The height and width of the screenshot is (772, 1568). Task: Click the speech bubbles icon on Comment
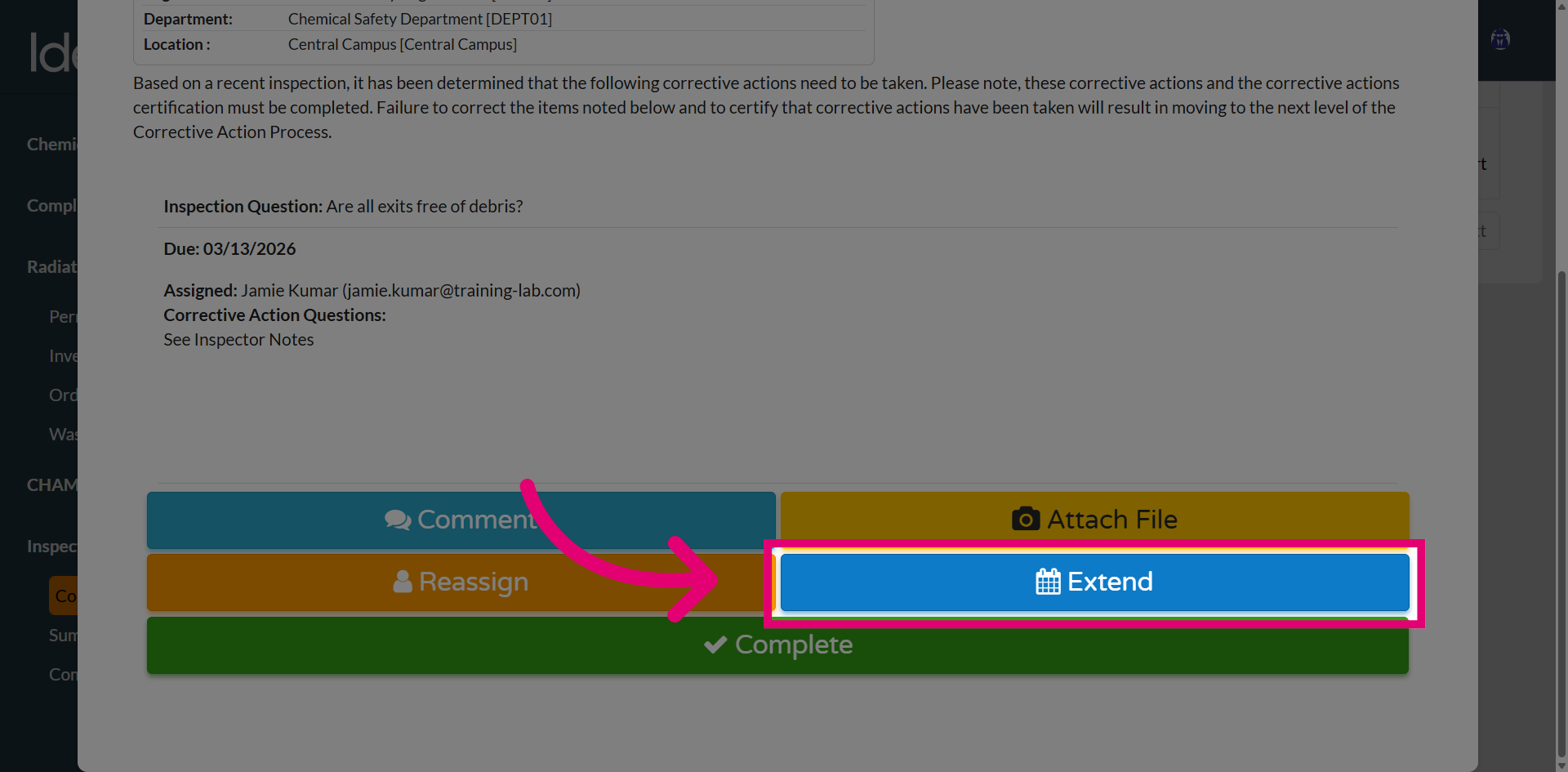398,520
